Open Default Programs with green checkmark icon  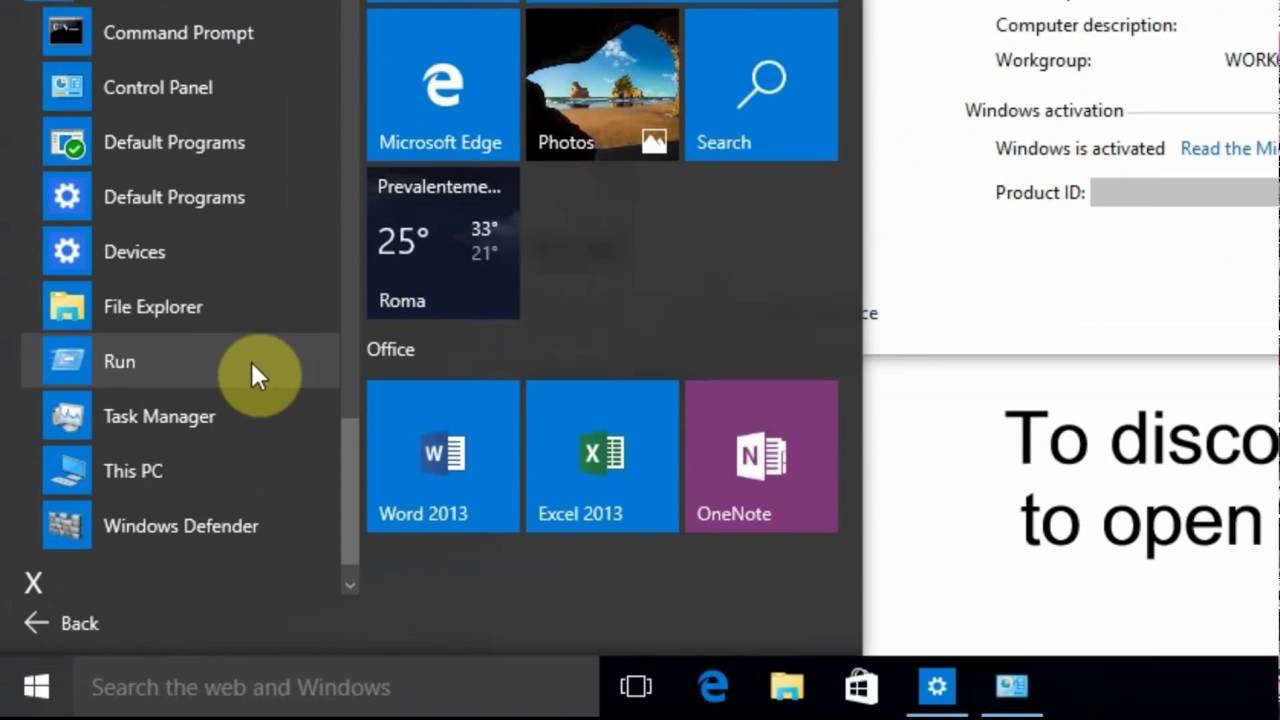[180, 142]
